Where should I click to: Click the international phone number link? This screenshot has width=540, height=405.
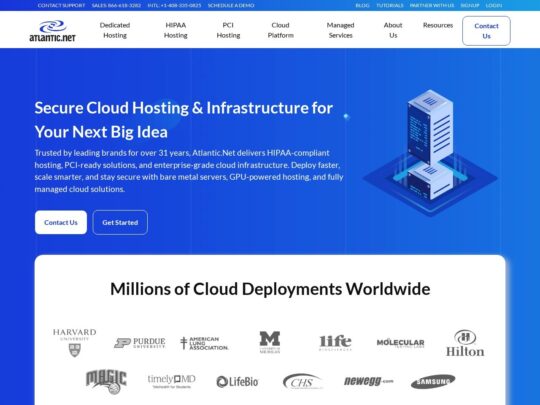coord(174,6)
